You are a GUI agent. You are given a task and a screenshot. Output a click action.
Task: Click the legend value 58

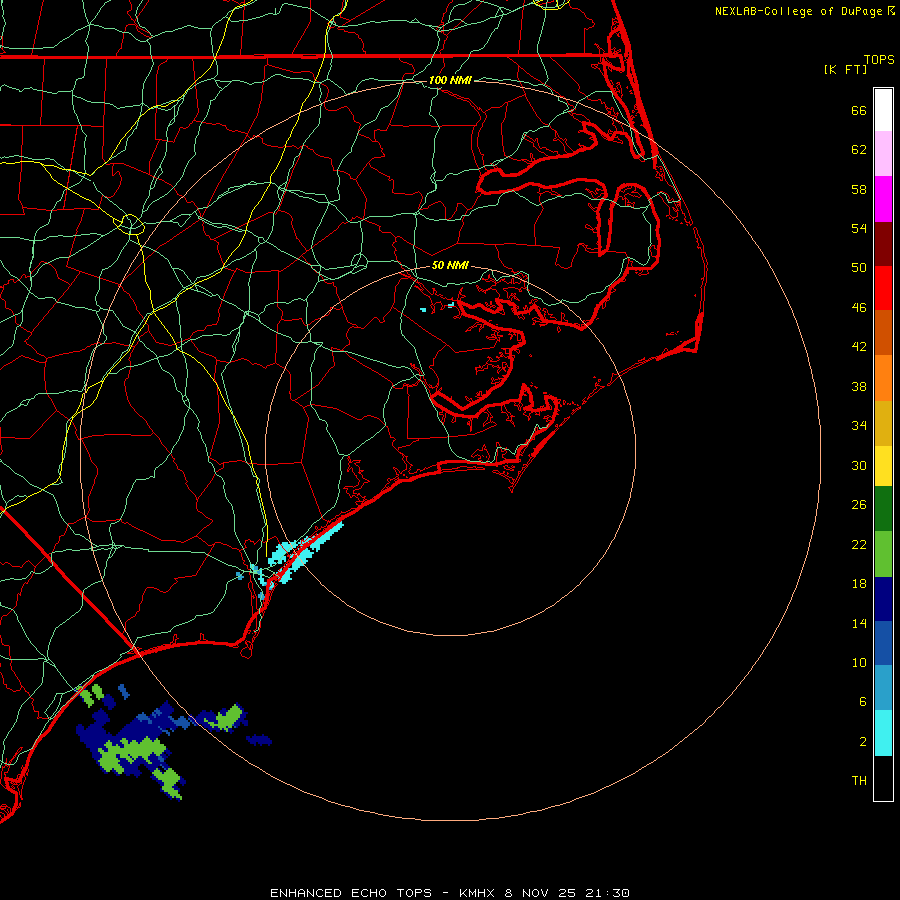click(x=859, y=189)
